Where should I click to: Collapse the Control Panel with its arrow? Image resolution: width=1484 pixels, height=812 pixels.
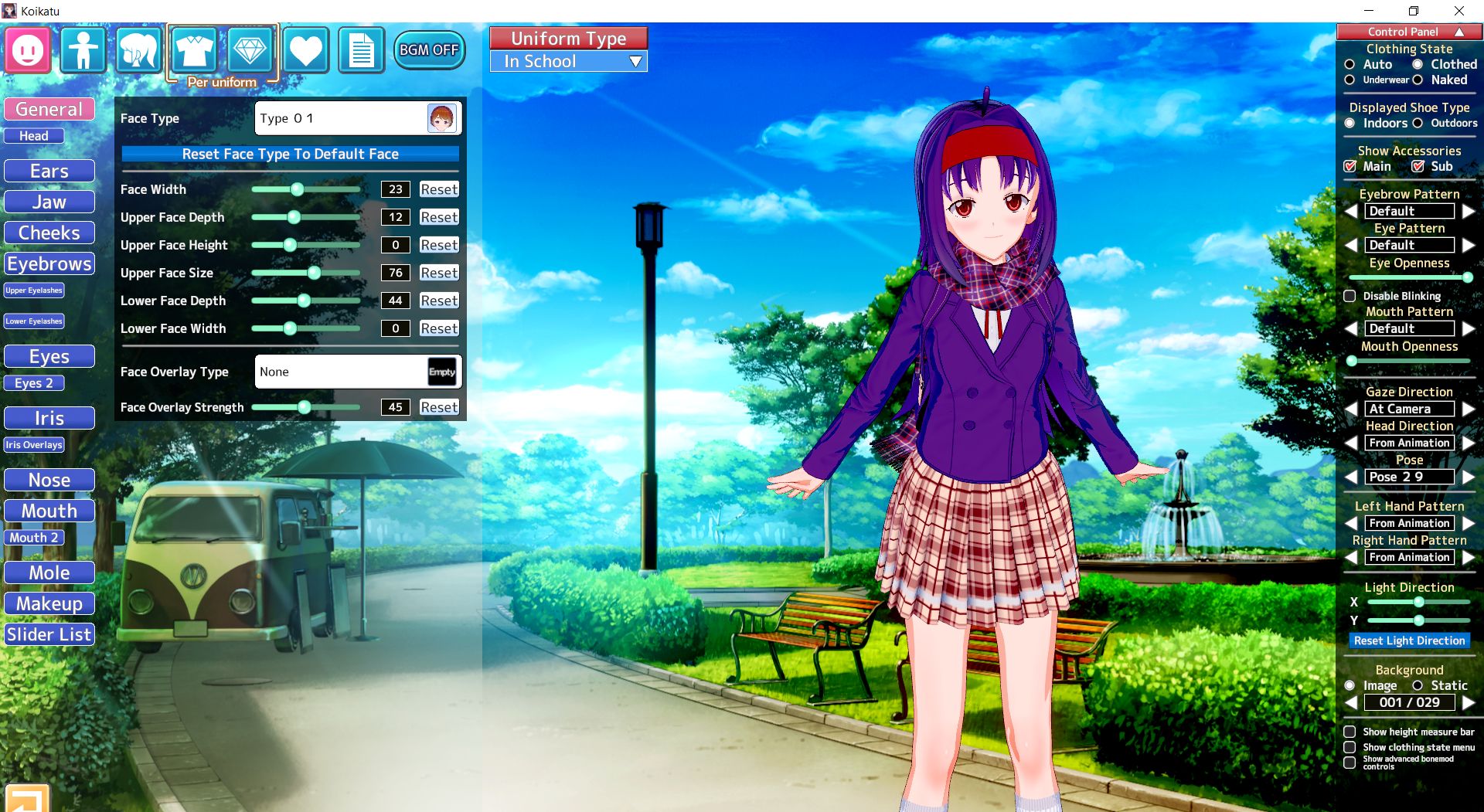[x=1459, y=32]
